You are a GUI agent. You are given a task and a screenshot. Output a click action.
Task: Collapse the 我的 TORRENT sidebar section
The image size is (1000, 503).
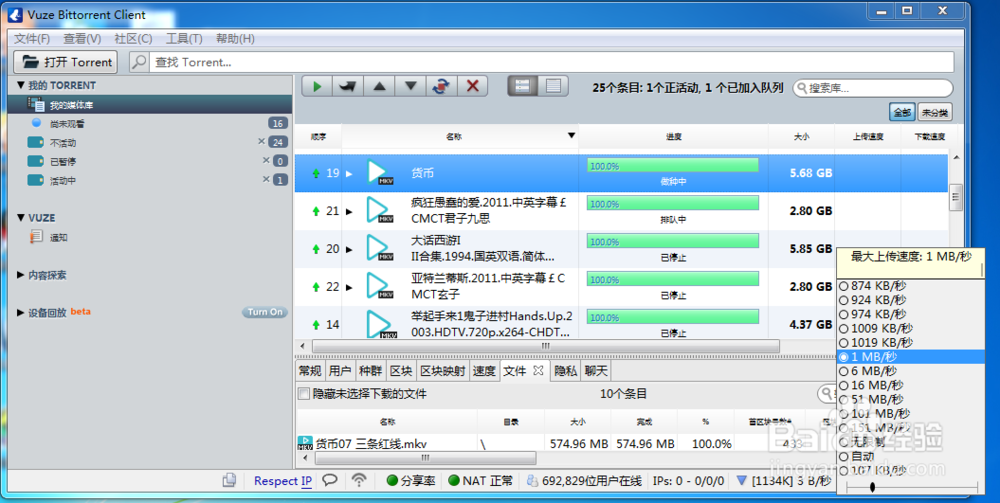pyautogui.click(x=20, y=85)
